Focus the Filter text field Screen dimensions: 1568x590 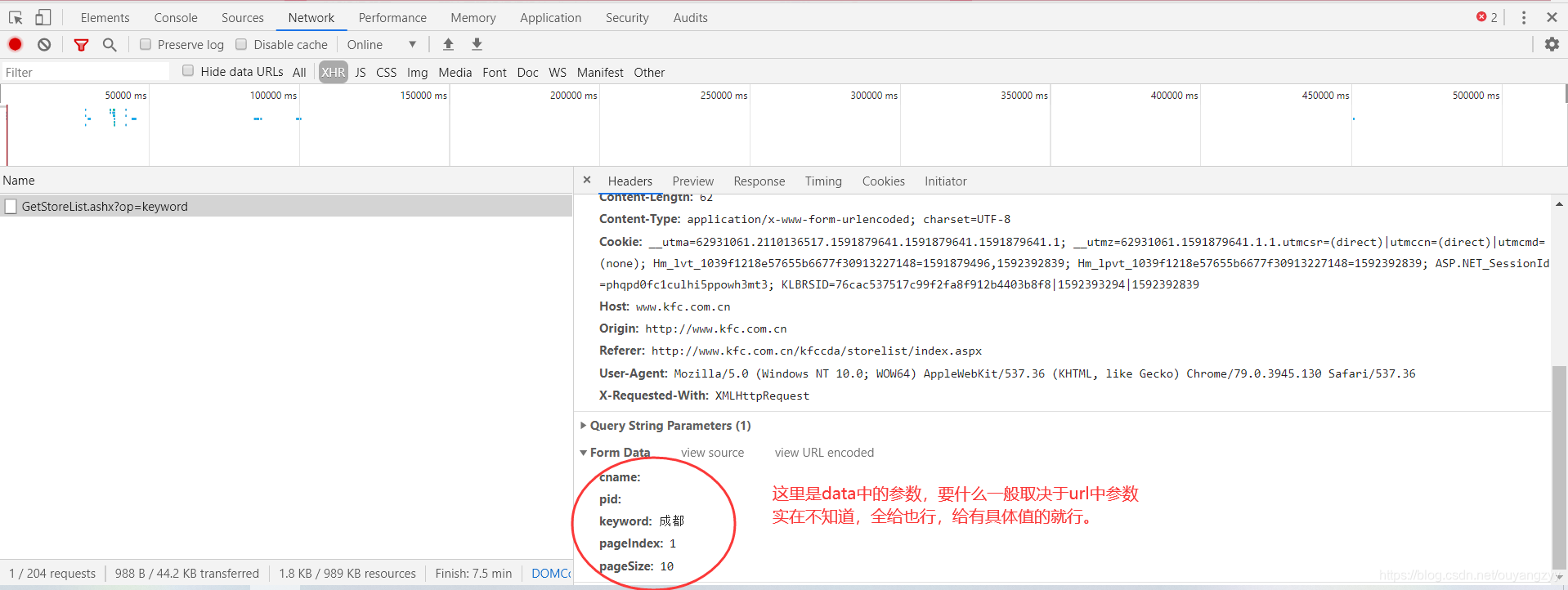pyautogui.click(x=86, y=72)
